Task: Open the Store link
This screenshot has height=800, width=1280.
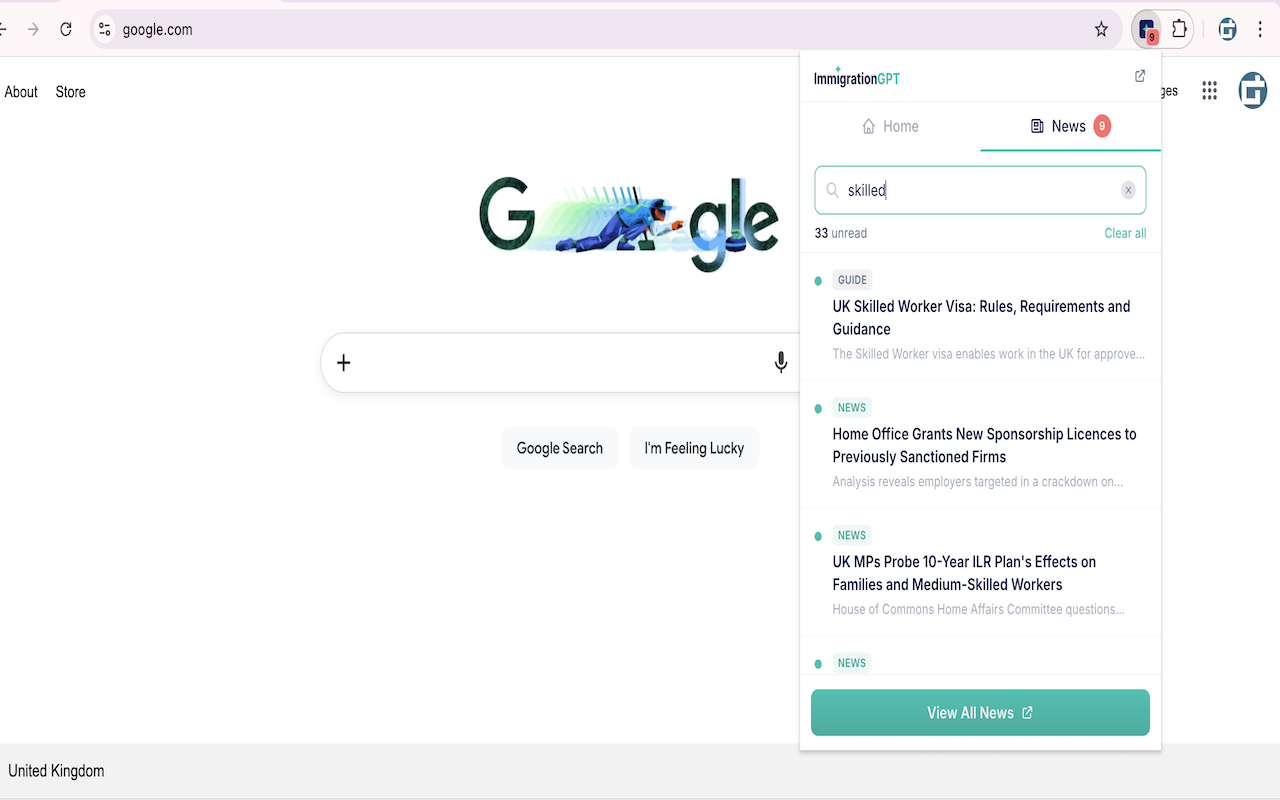Action: tap(71, 92)
